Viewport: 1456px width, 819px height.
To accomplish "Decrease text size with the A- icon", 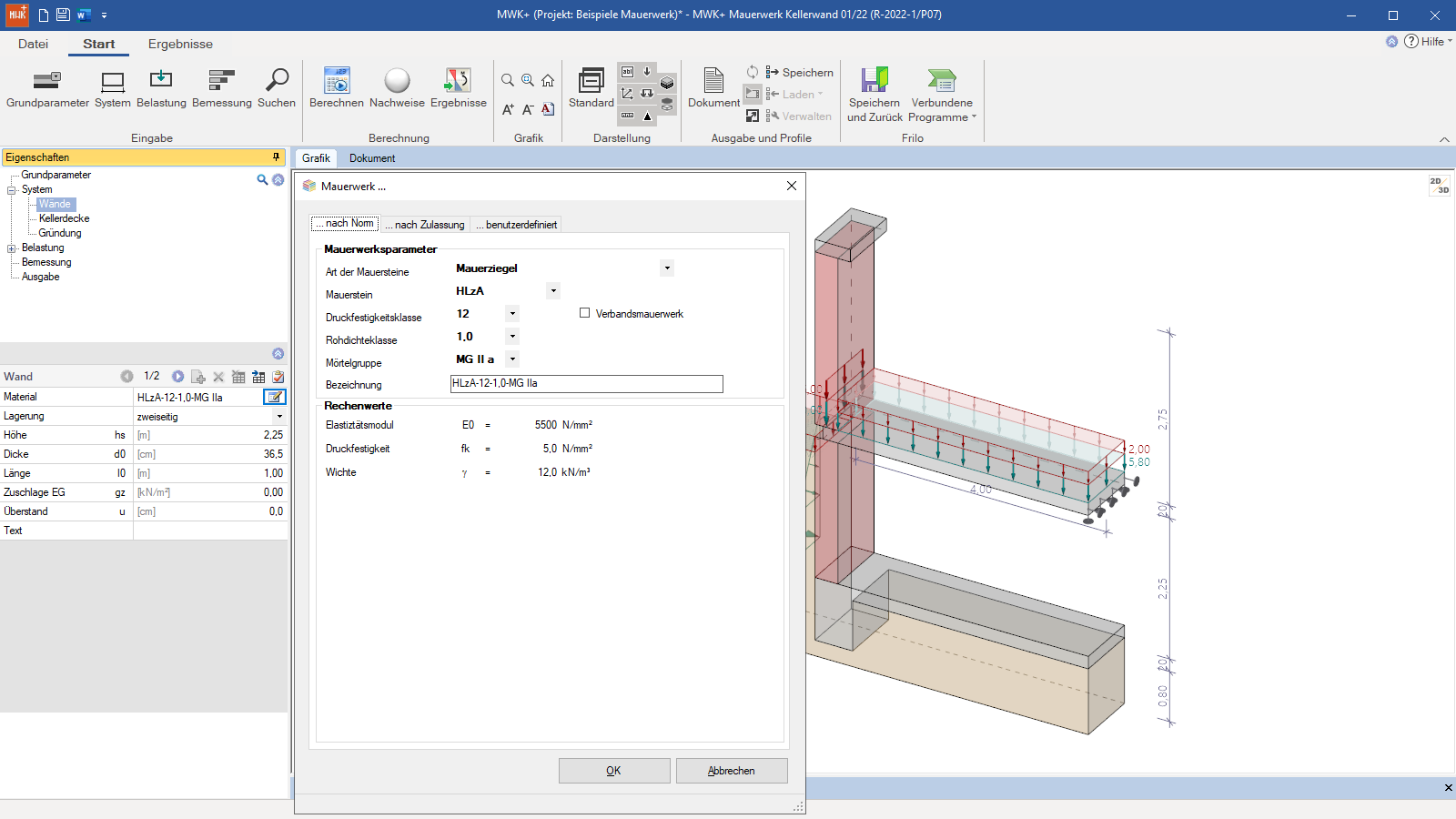I will pyautogui.click(x=528, y=109).
